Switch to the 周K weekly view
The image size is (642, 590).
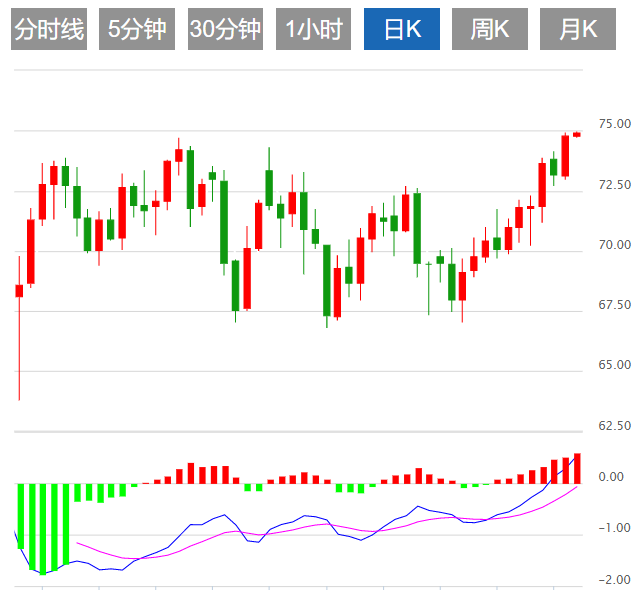pos(489,30)
